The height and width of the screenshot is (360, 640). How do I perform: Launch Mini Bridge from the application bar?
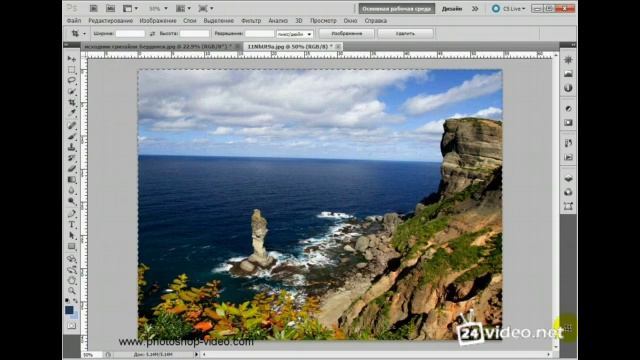110,8
